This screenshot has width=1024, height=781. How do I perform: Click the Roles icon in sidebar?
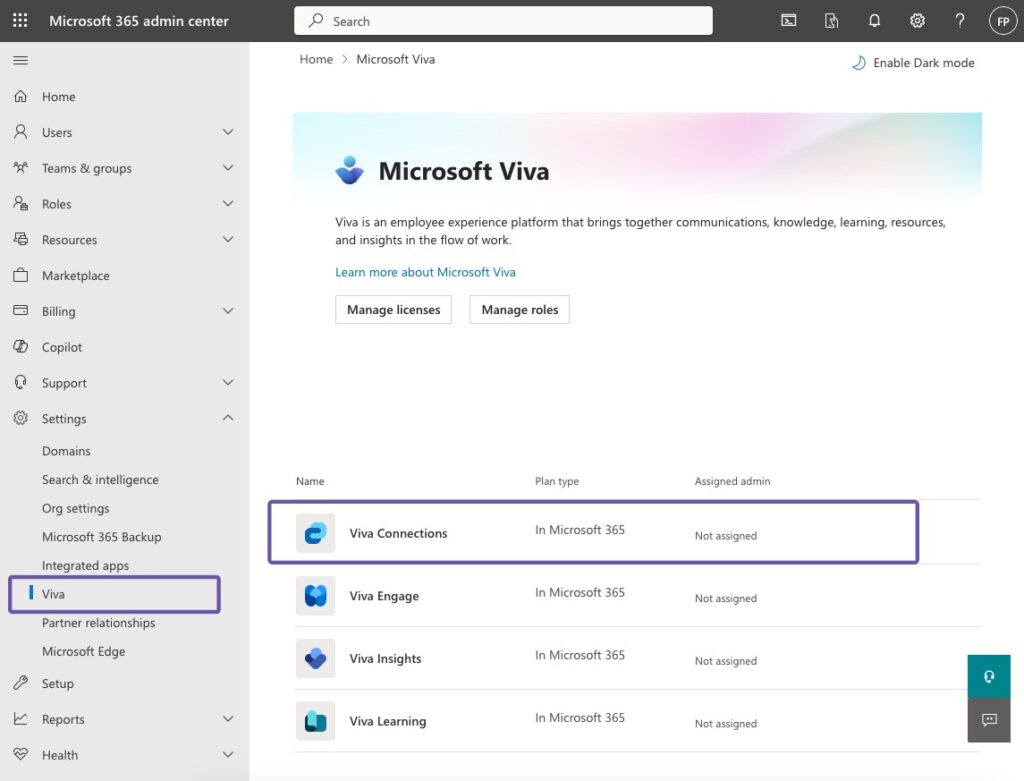pos(20,203)
